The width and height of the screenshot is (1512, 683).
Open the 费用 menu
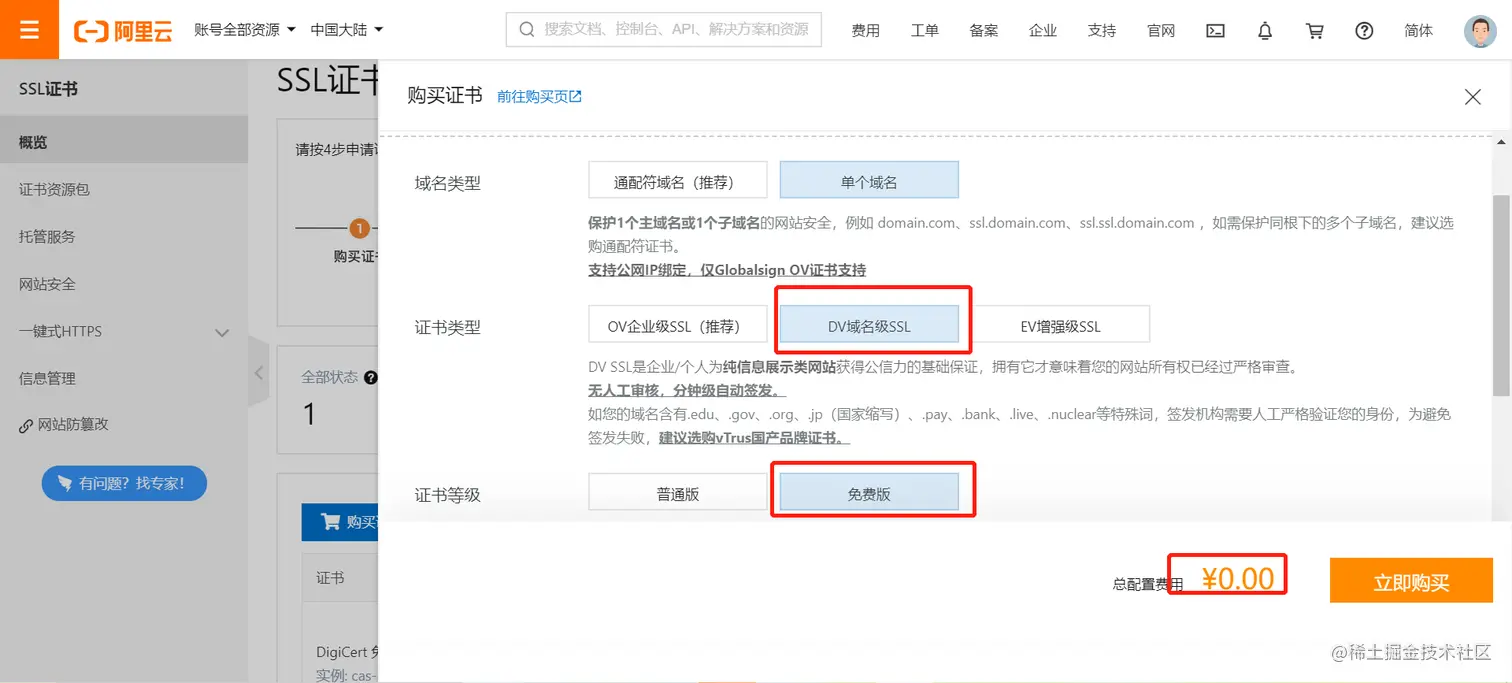tap(866, 31)
